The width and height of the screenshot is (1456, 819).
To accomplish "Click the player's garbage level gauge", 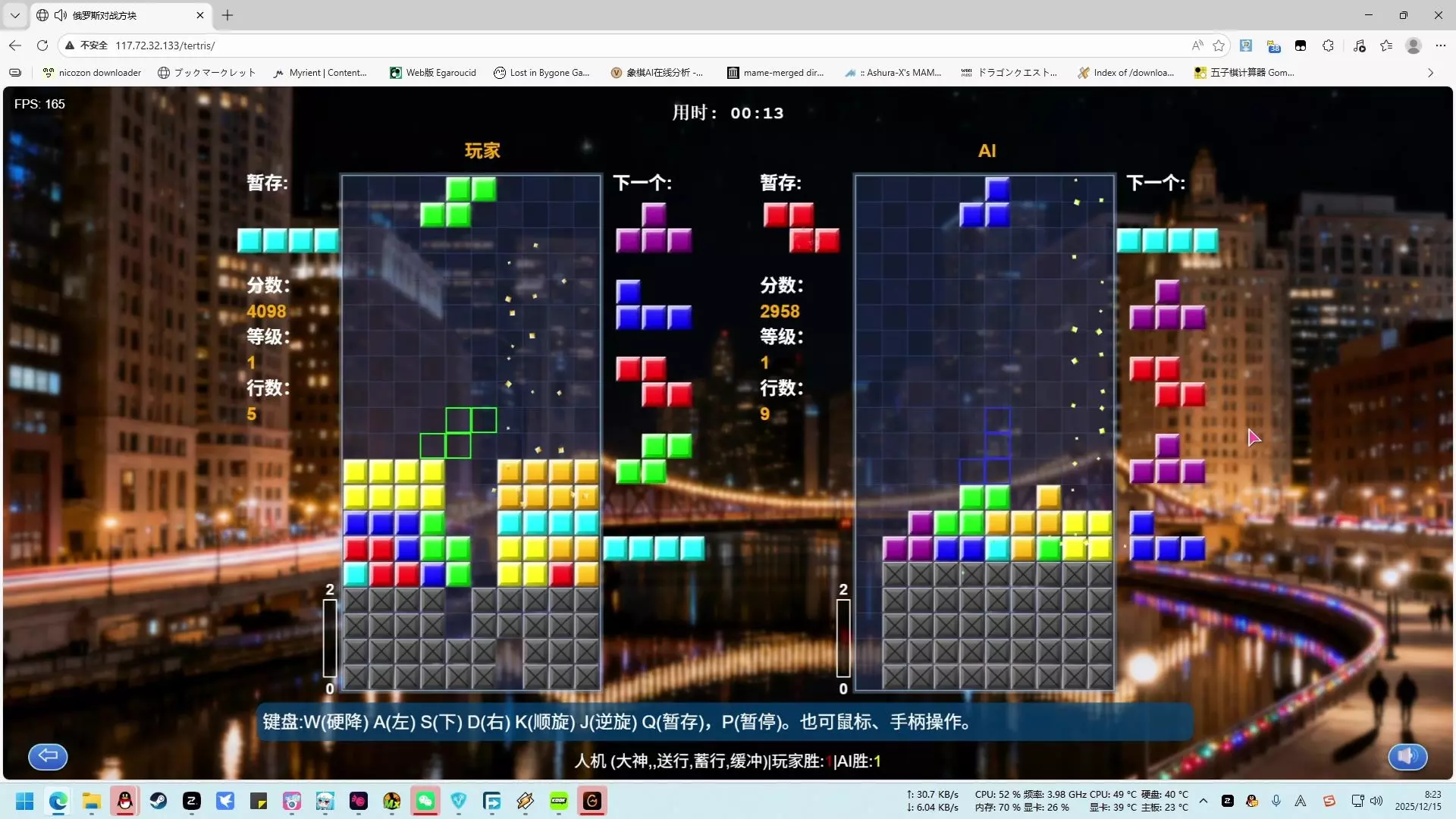I will click(330, 639).
